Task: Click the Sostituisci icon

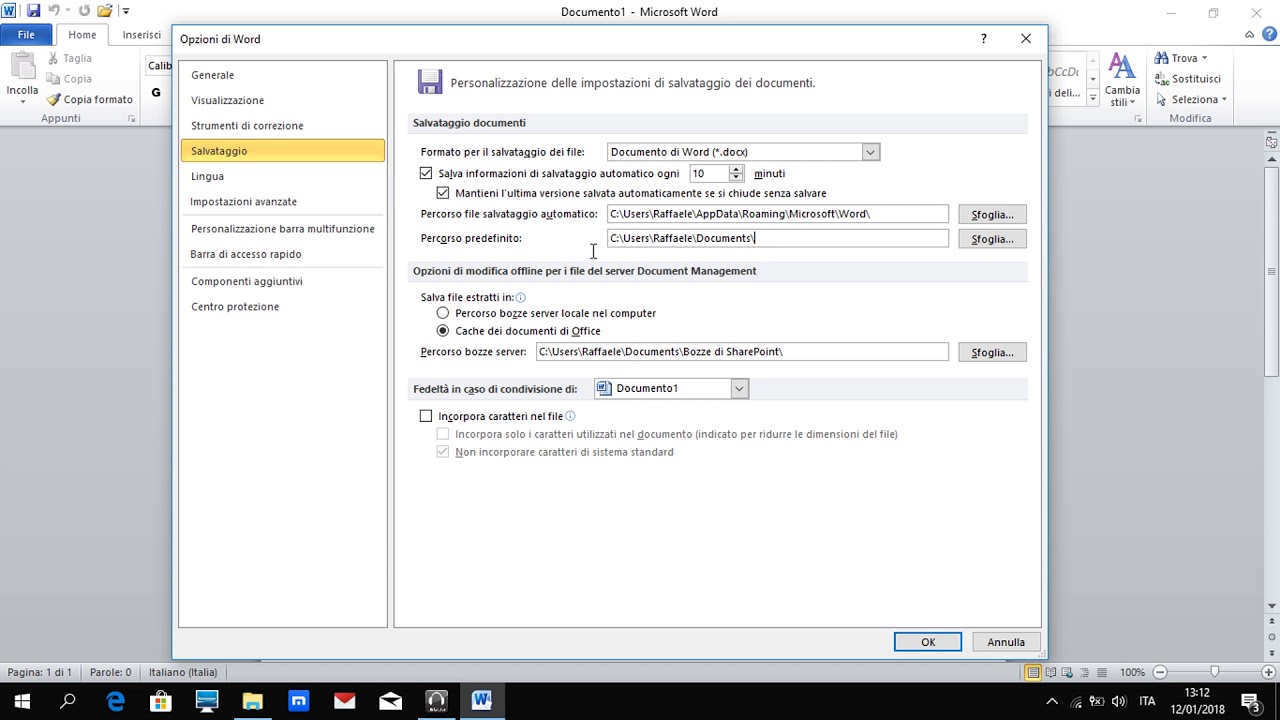Action: coord(1162,79)
